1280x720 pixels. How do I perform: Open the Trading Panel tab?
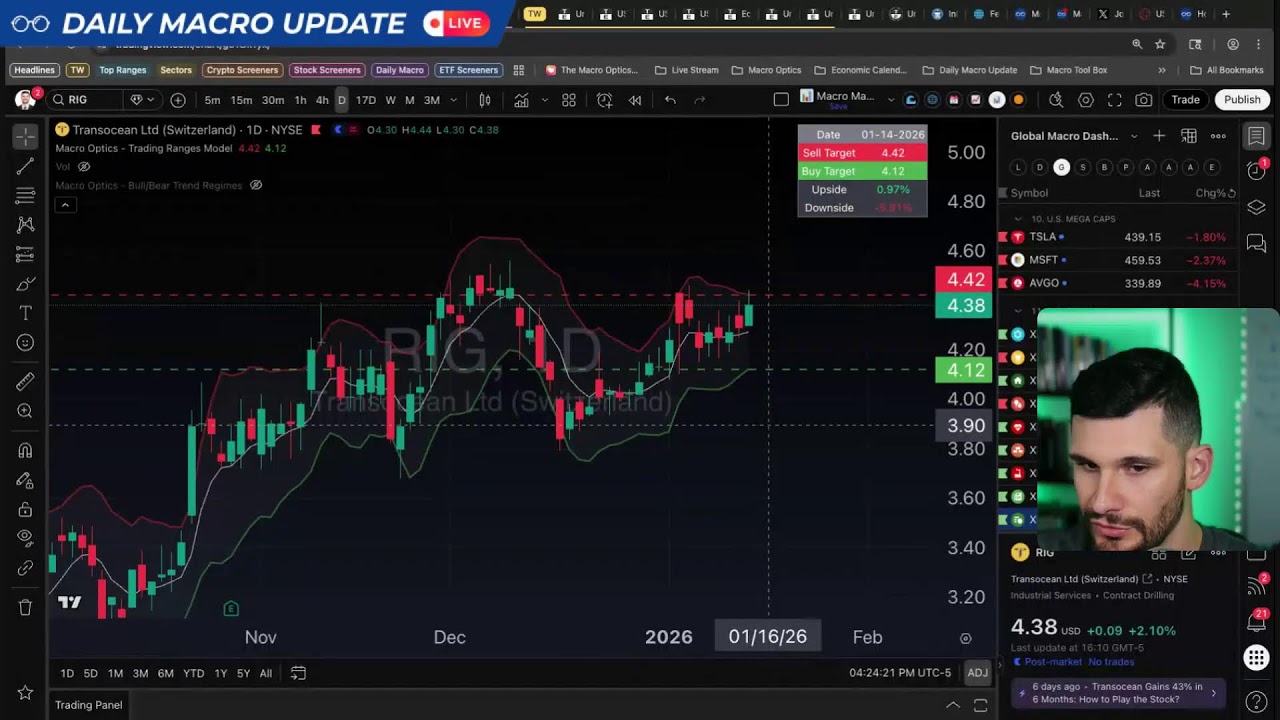click(89, 705)
